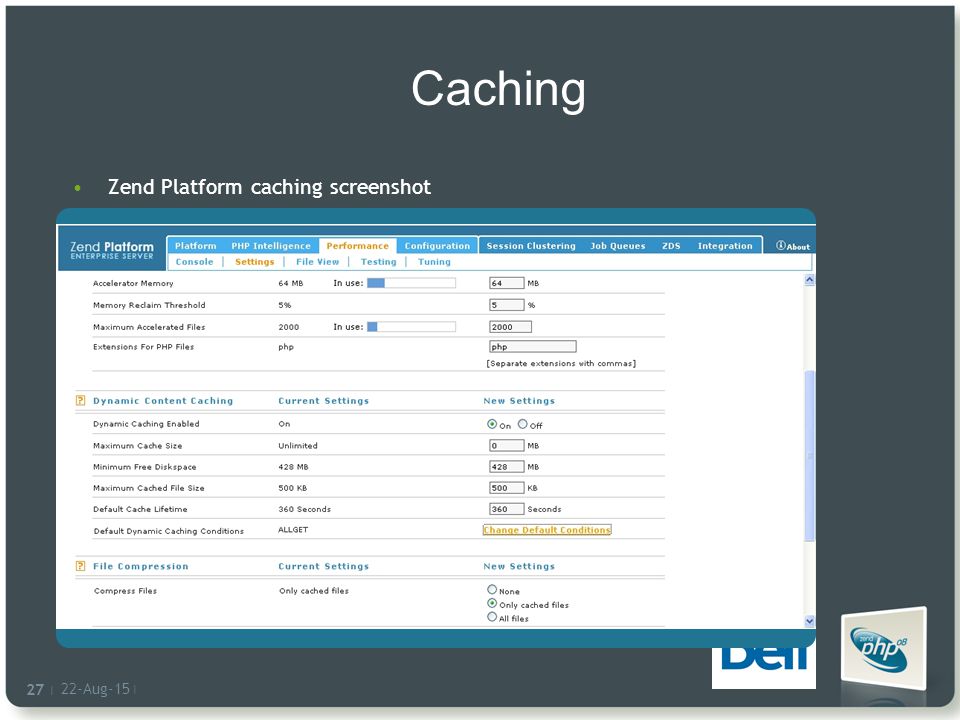Screen dimensions: 960x720
Task: Open the Configuration tab
Action: coord(437,246)
